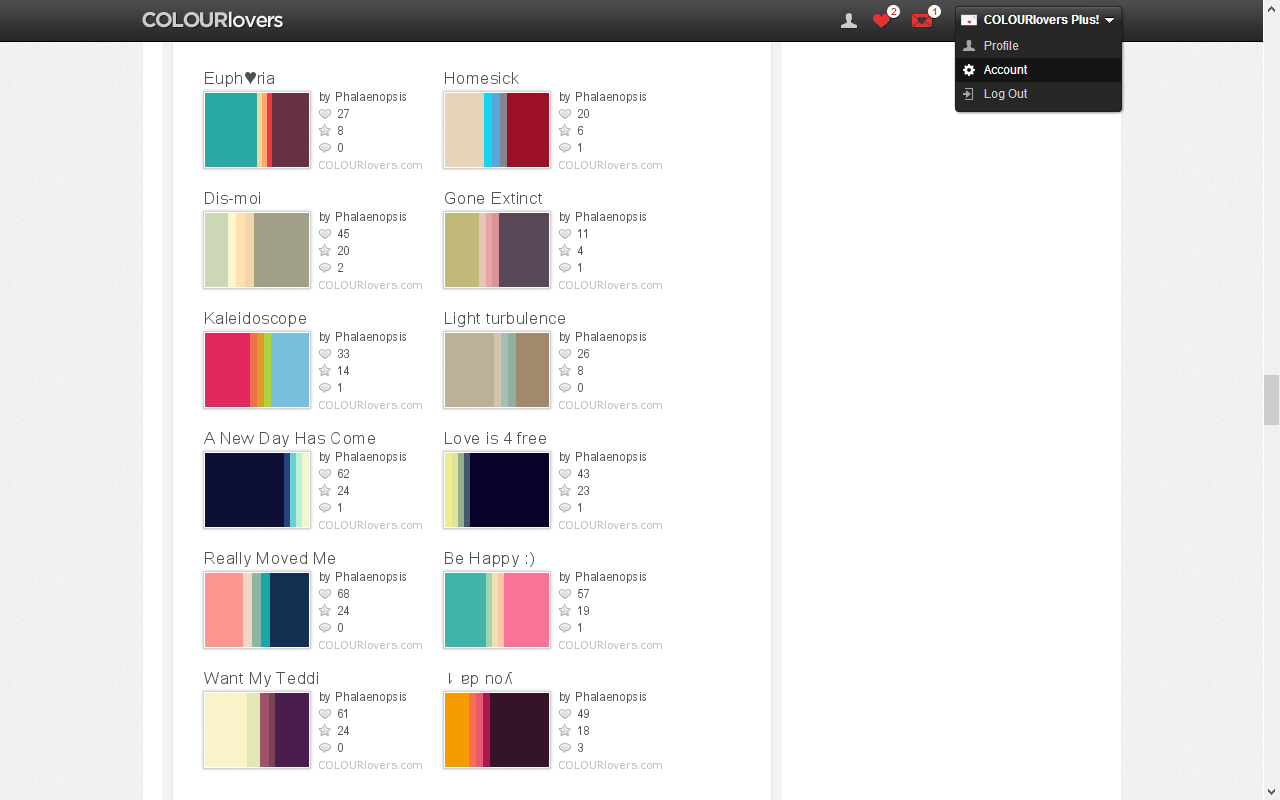Viewport: 1280px width, 800px height.
Task: Click the Gone Extinct palette thumbnail
Action: [x=497, y=250]
